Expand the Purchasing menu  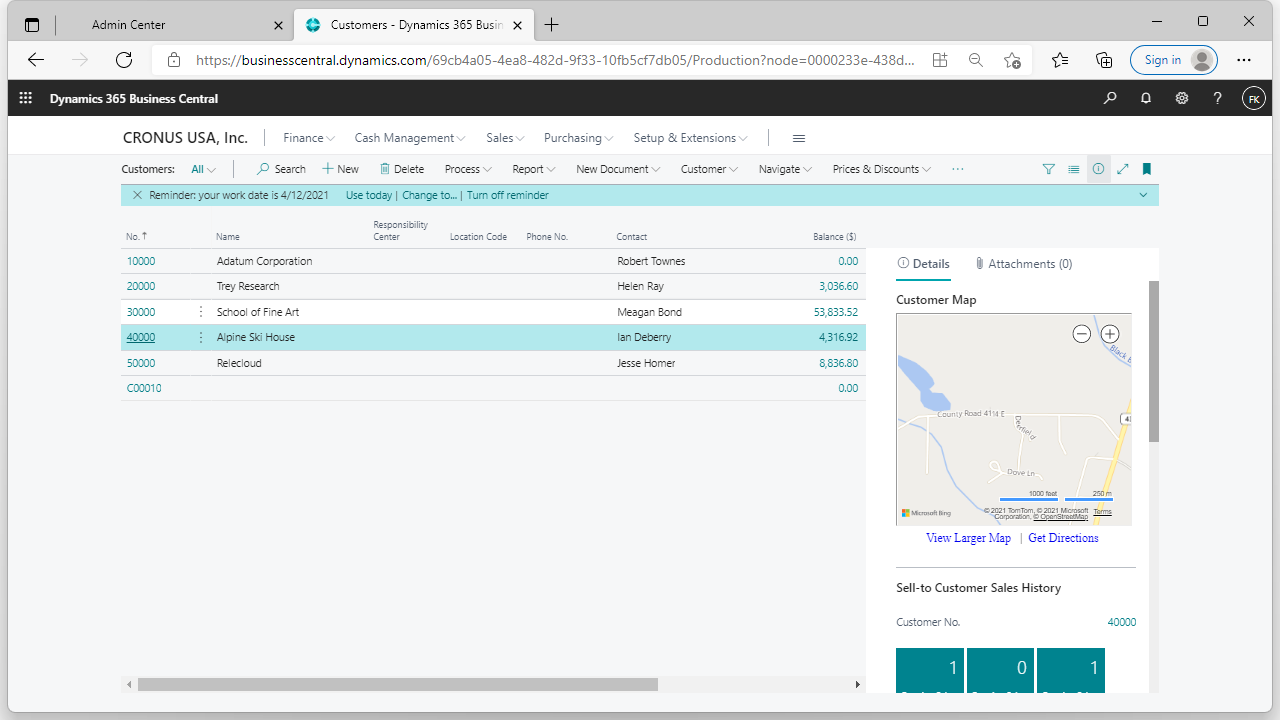[x=579, y=138]
